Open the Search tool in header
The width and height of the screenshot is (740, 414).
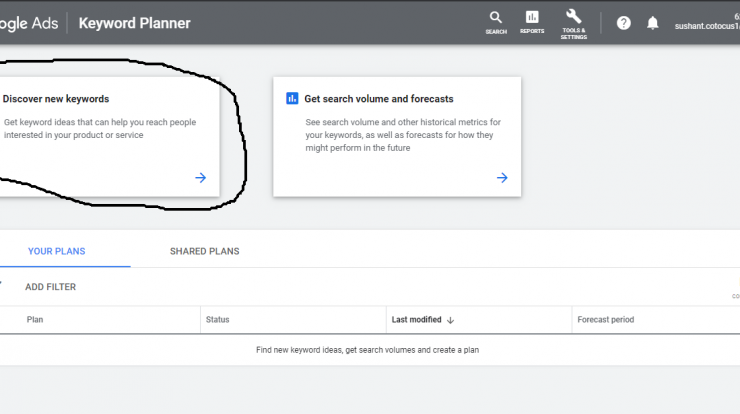click(496, 23)
